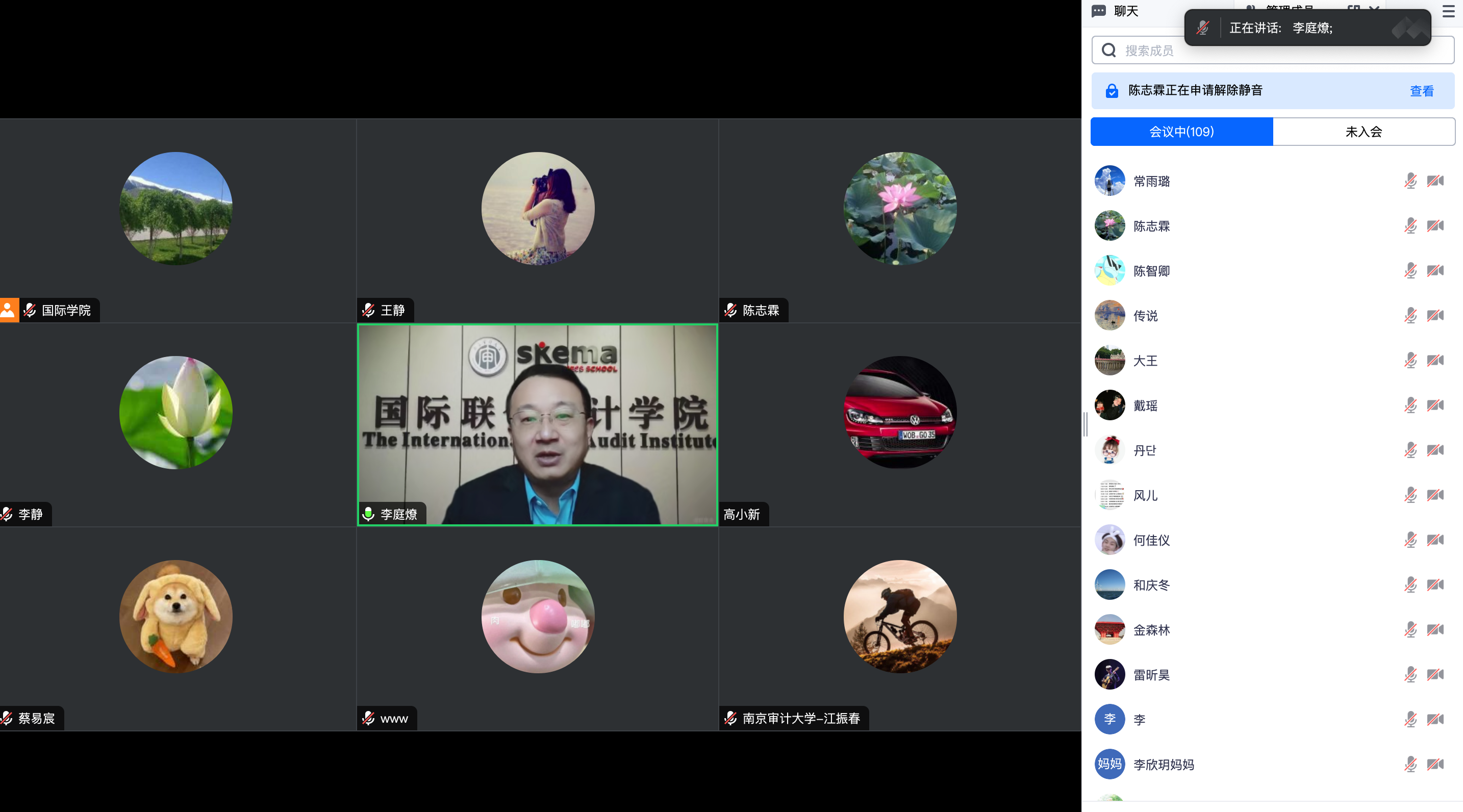Click muted mic icon on 王静 tile
This screenshot has height=812, width=1463.
[369, 310]
